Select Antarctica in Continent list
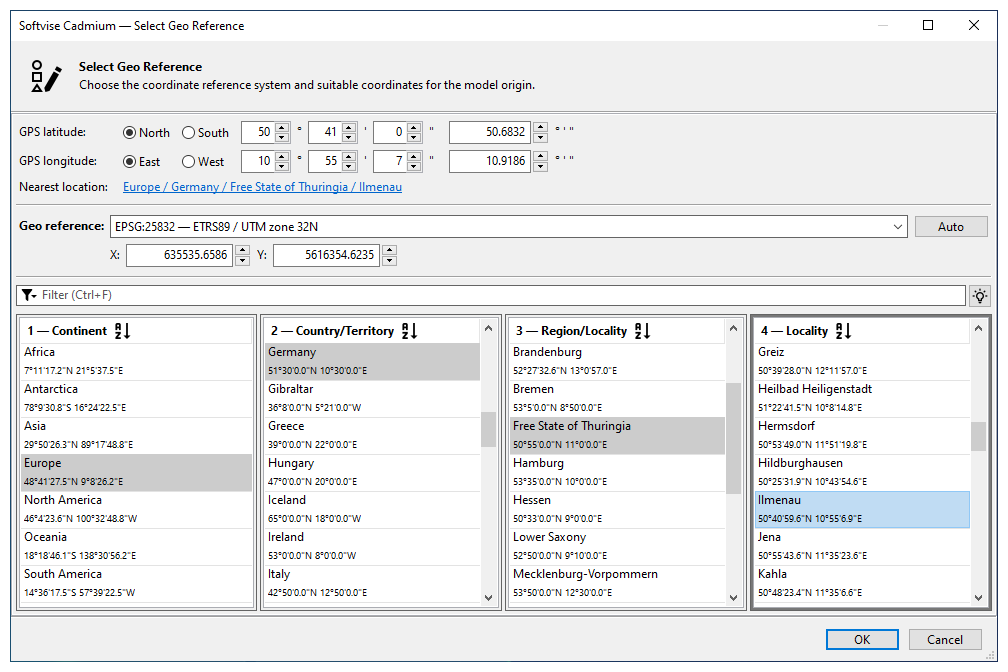 pyautogui.click(x=136, y=398)
